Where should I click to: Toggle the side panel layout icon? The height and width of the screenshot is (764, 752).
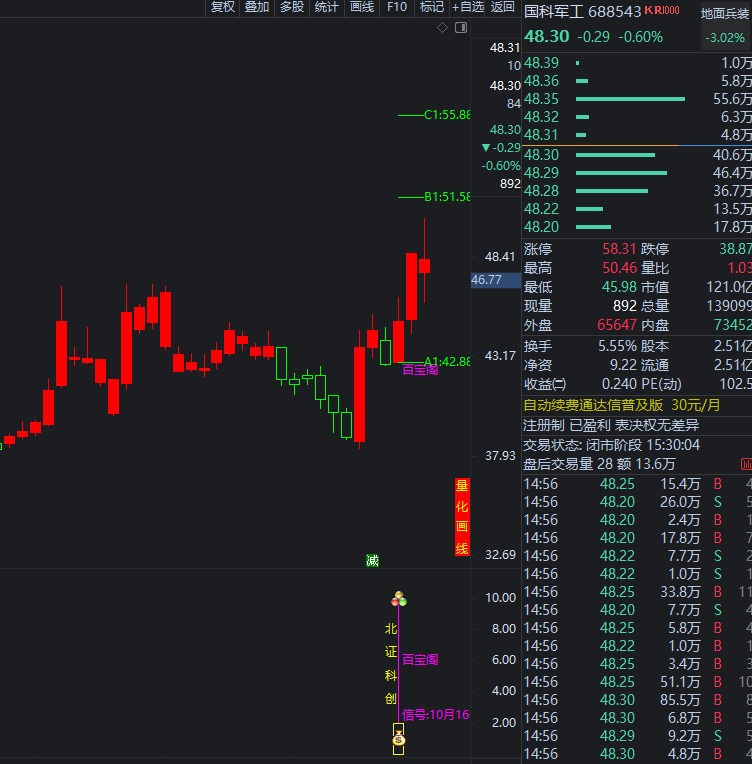click(461, 28)
